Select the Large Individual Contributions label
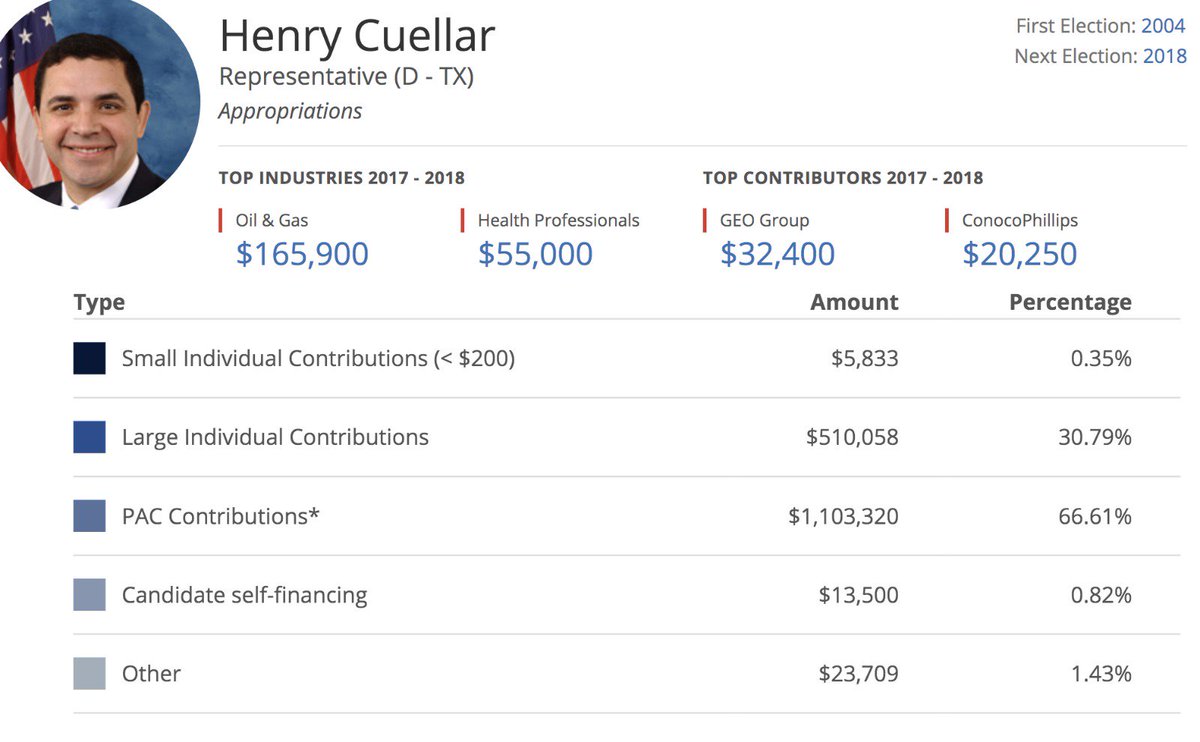The height and width of the screenshot is (742, 1200). pos(275,437)
